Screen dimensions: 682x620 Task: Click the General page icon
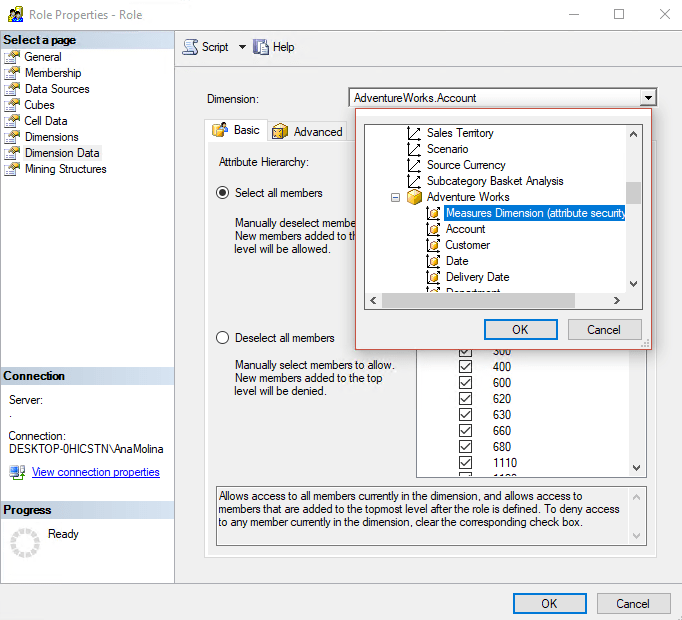12,57
